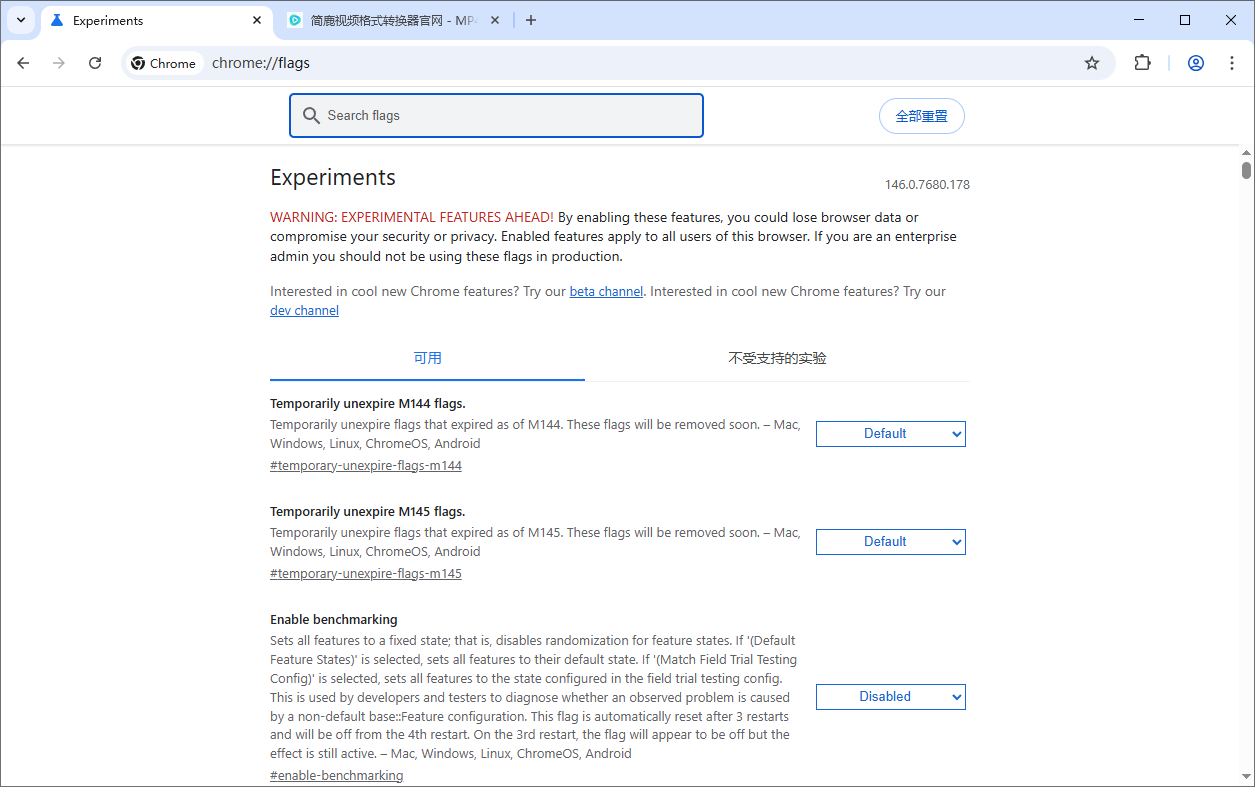This screenshot has width=1255, height=787.
Task: Expand the M145 flags Default dropdown
Action: pyautogui.click(x=890, y=542)
